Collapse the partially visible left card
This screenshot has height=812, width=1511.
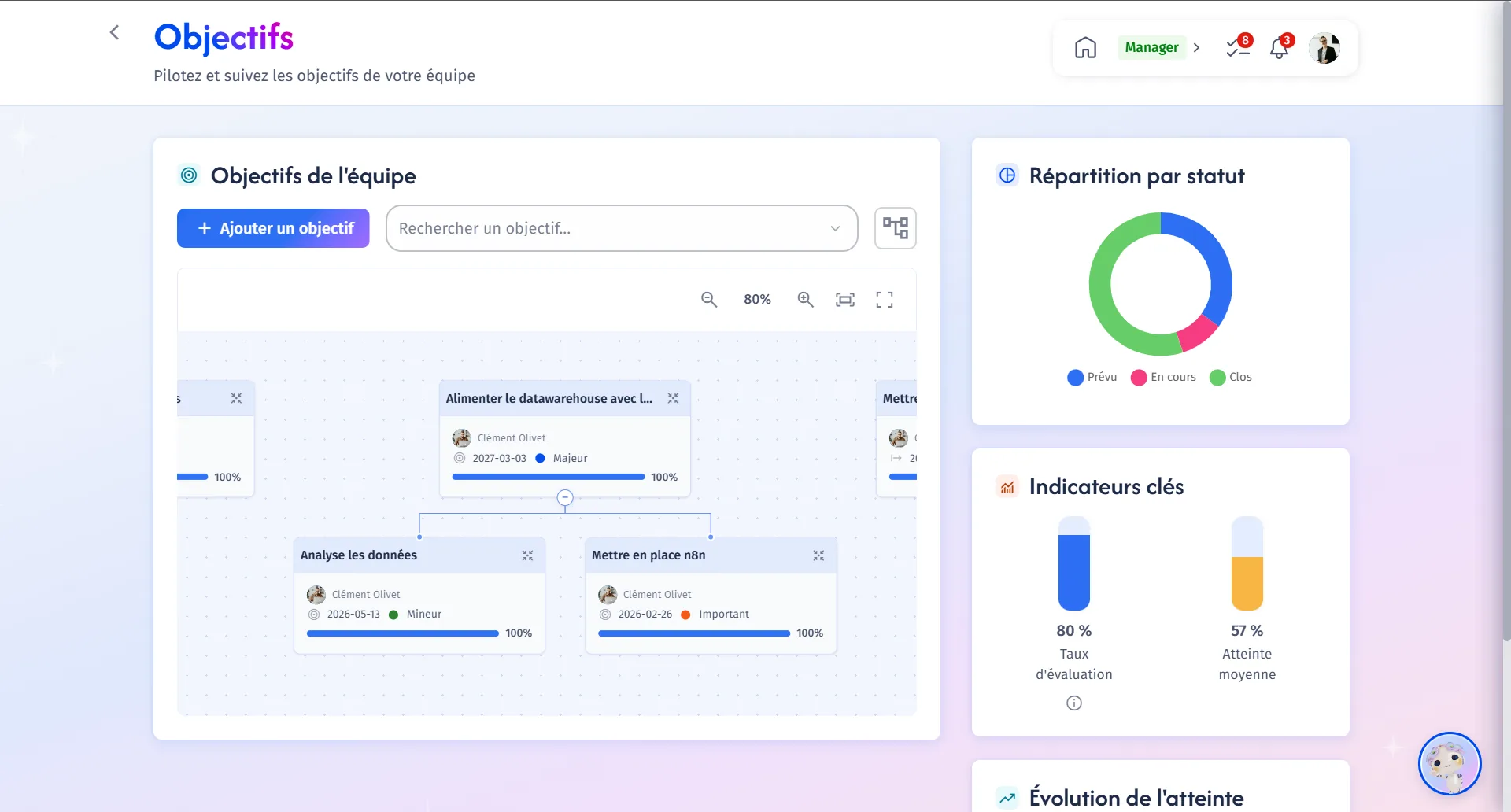click(x=236, y=398)
